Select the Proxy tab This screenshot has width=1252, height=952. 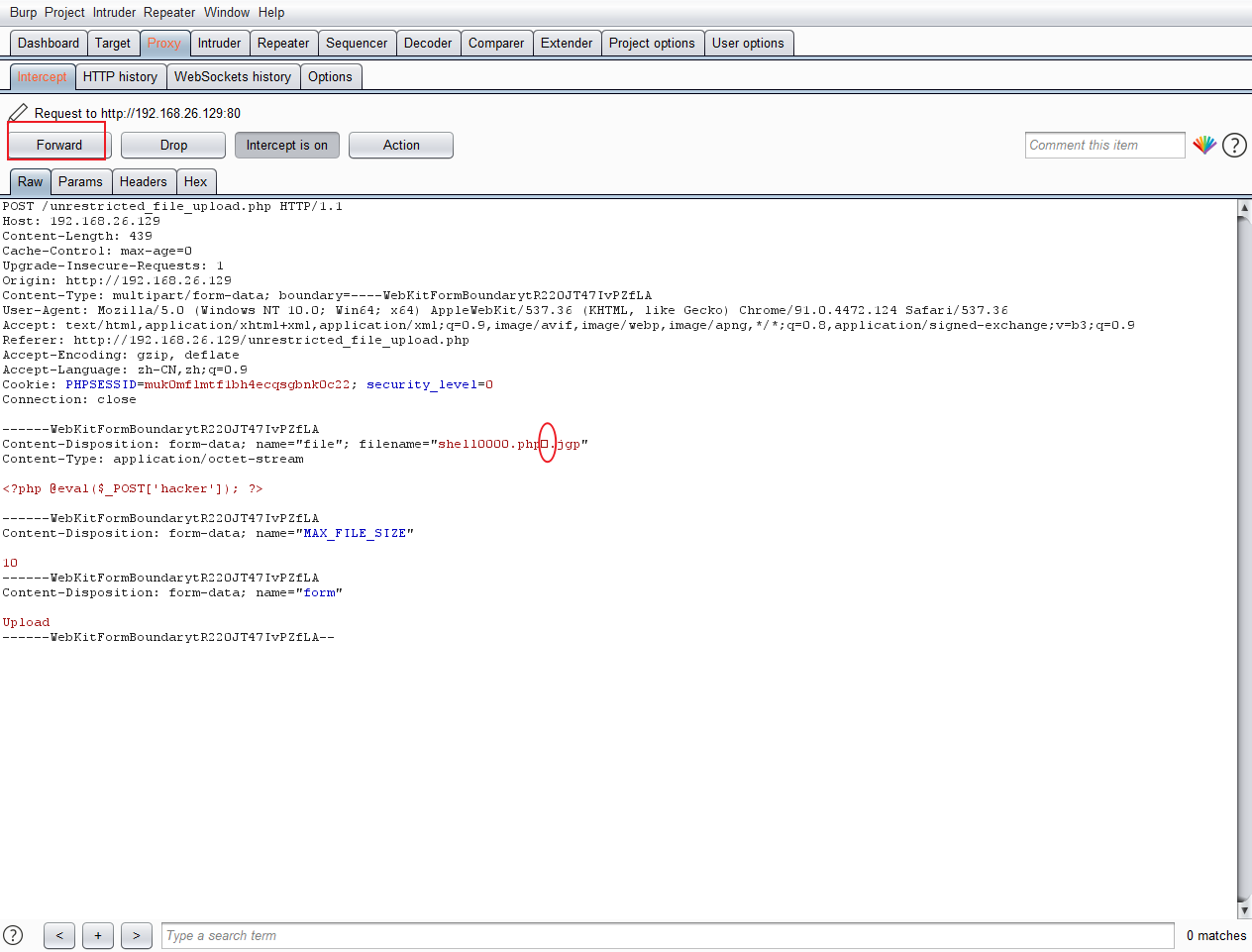[x=164, y=43]
